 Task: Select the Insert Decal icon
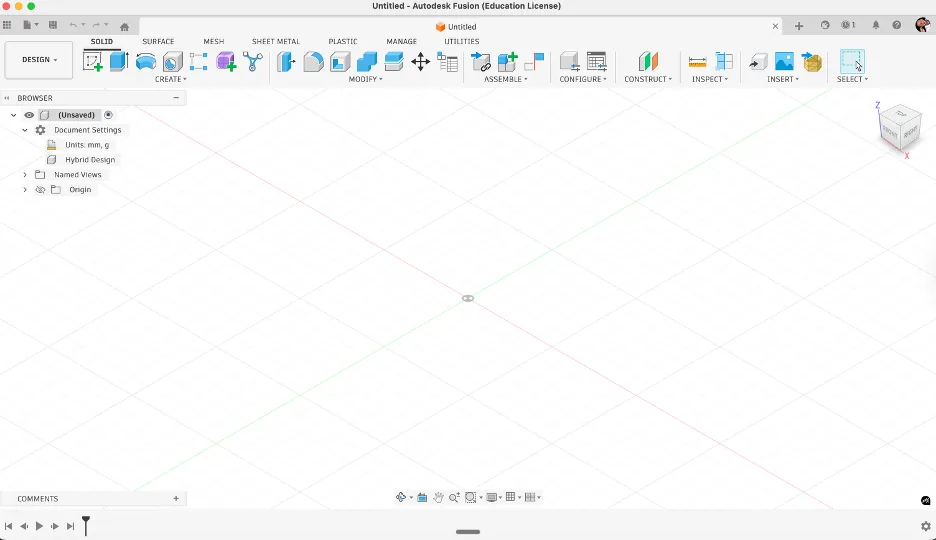click(x=812, y=61)
